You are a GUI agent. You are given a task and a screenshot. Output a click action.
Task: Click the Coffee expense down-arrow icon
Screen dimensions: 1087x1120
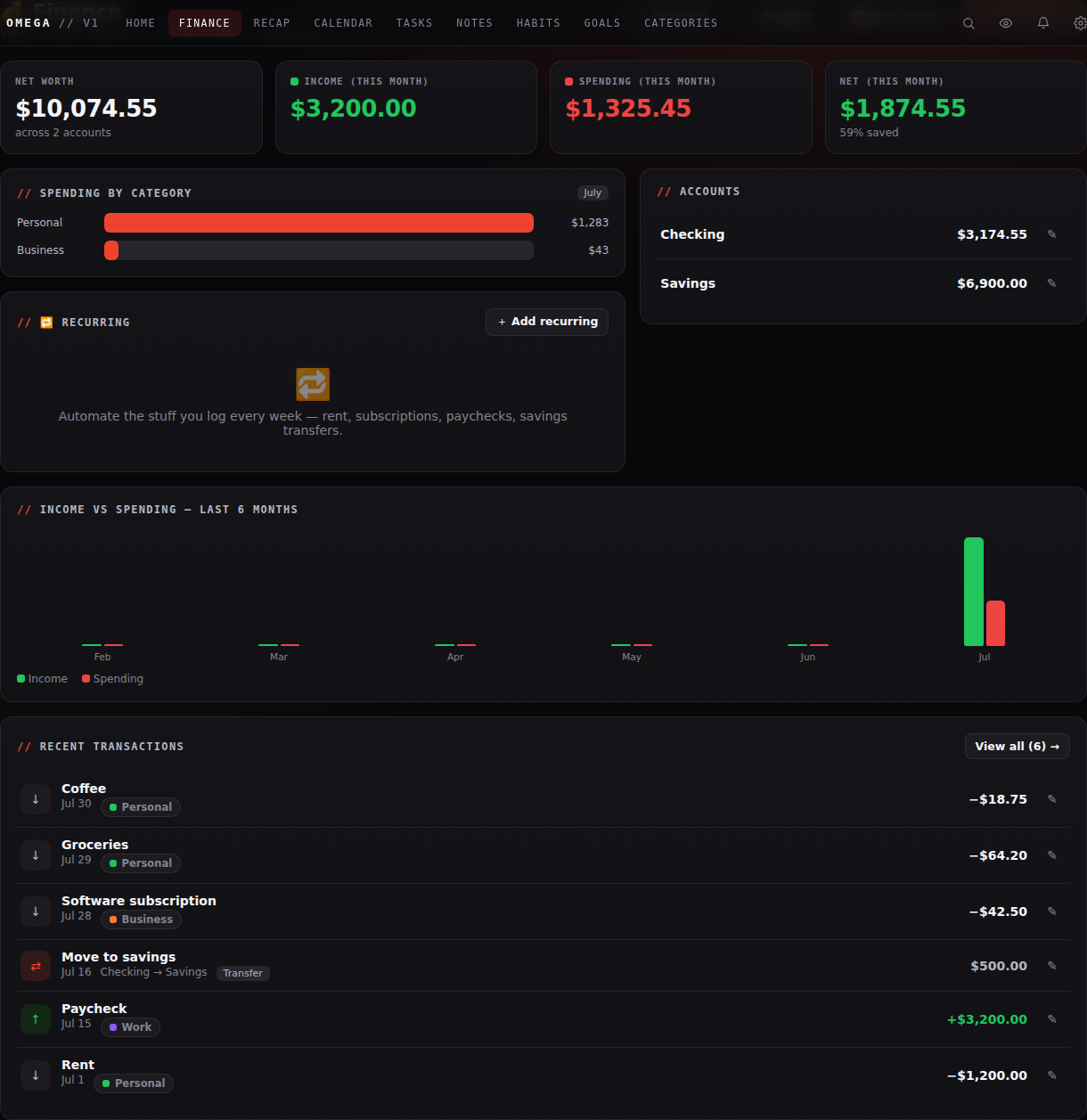click(36, 799)
